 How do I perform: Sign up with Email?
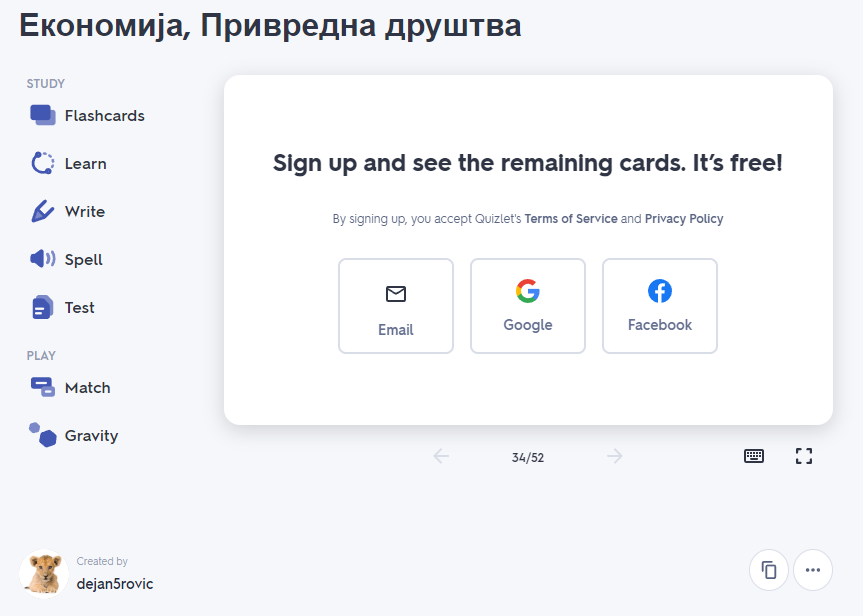[x=396, y=306]
